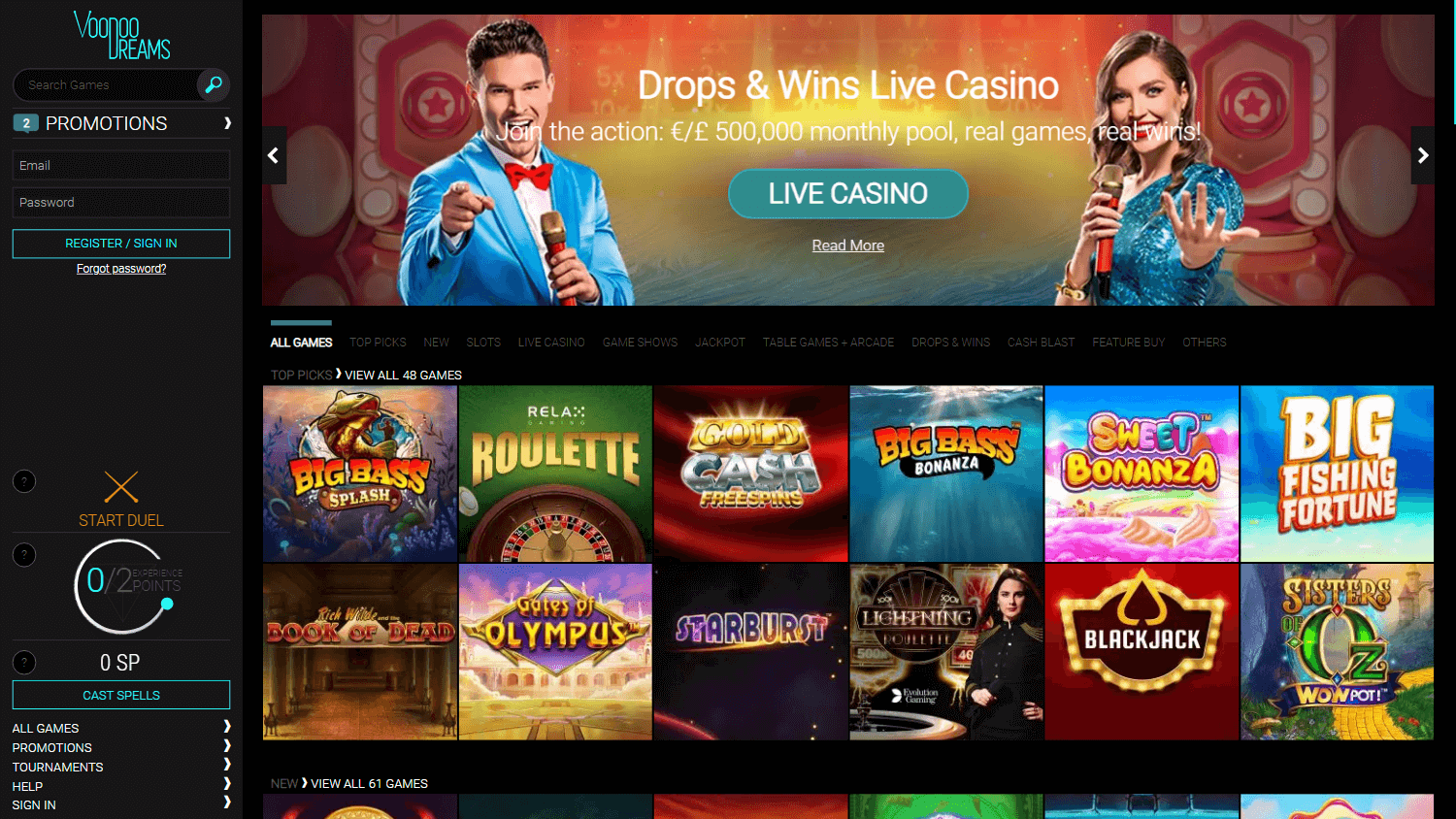Open help icon beside experience points
Image resolution: width=1456 pixels, height=819 pixels.
pos(24,555)
